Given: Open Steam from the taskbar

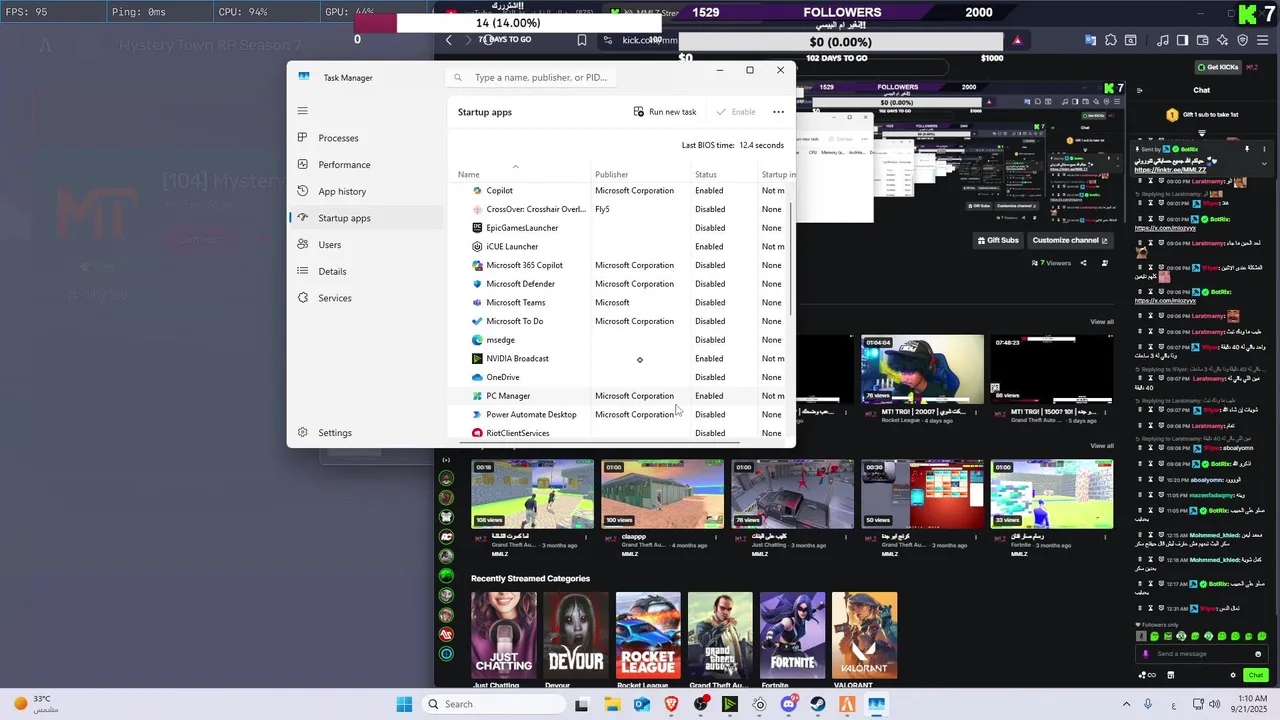Looking at the screenshot, I should pos(818,704).
